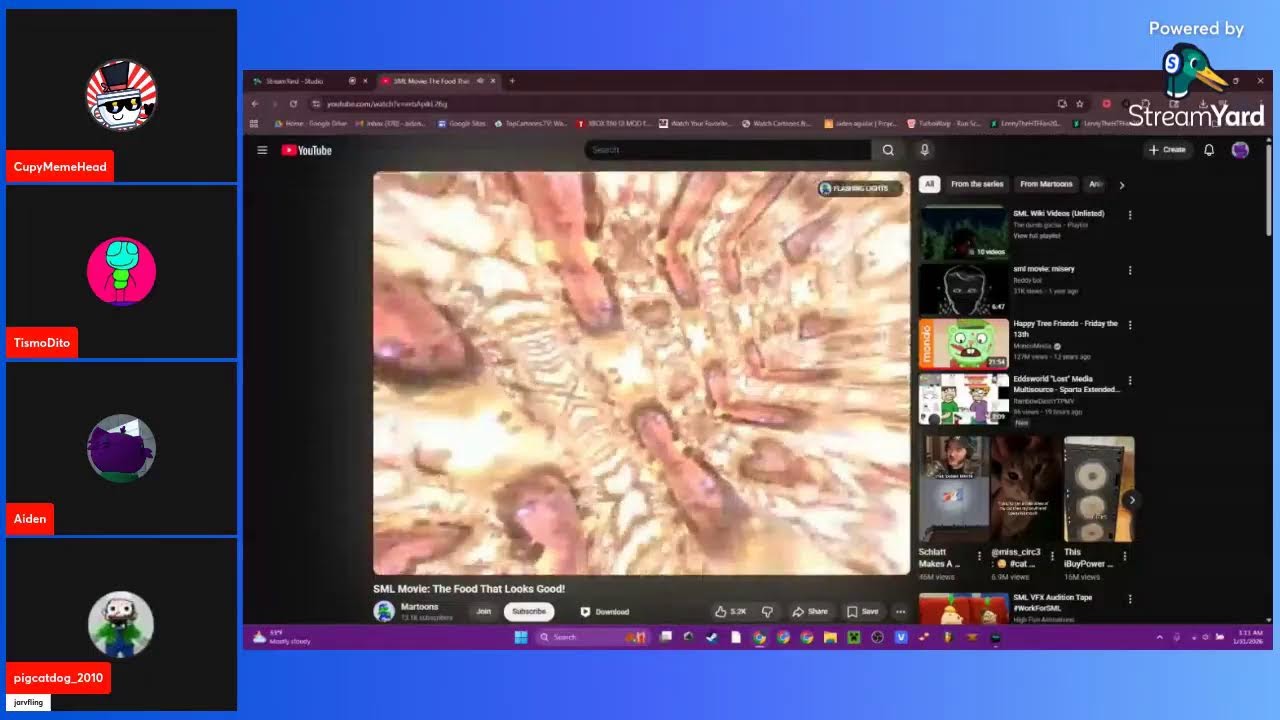This screenshot has width=1280, height=720.
Task: Open the iBuyPower short thumbnail
Action: point(1099,489)
